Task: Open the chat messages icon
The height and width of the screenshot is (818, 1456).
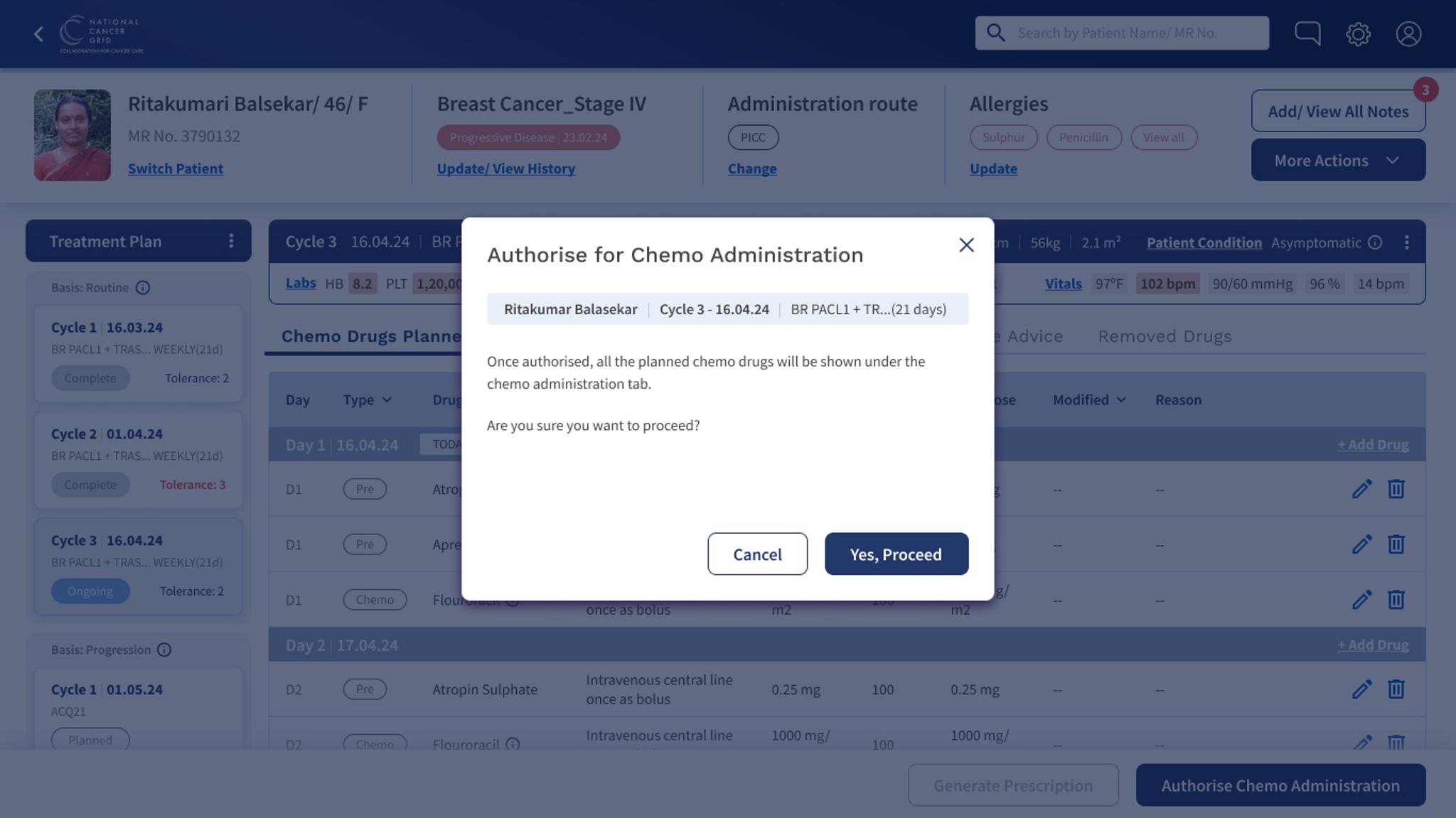Action: (1308, 32)
